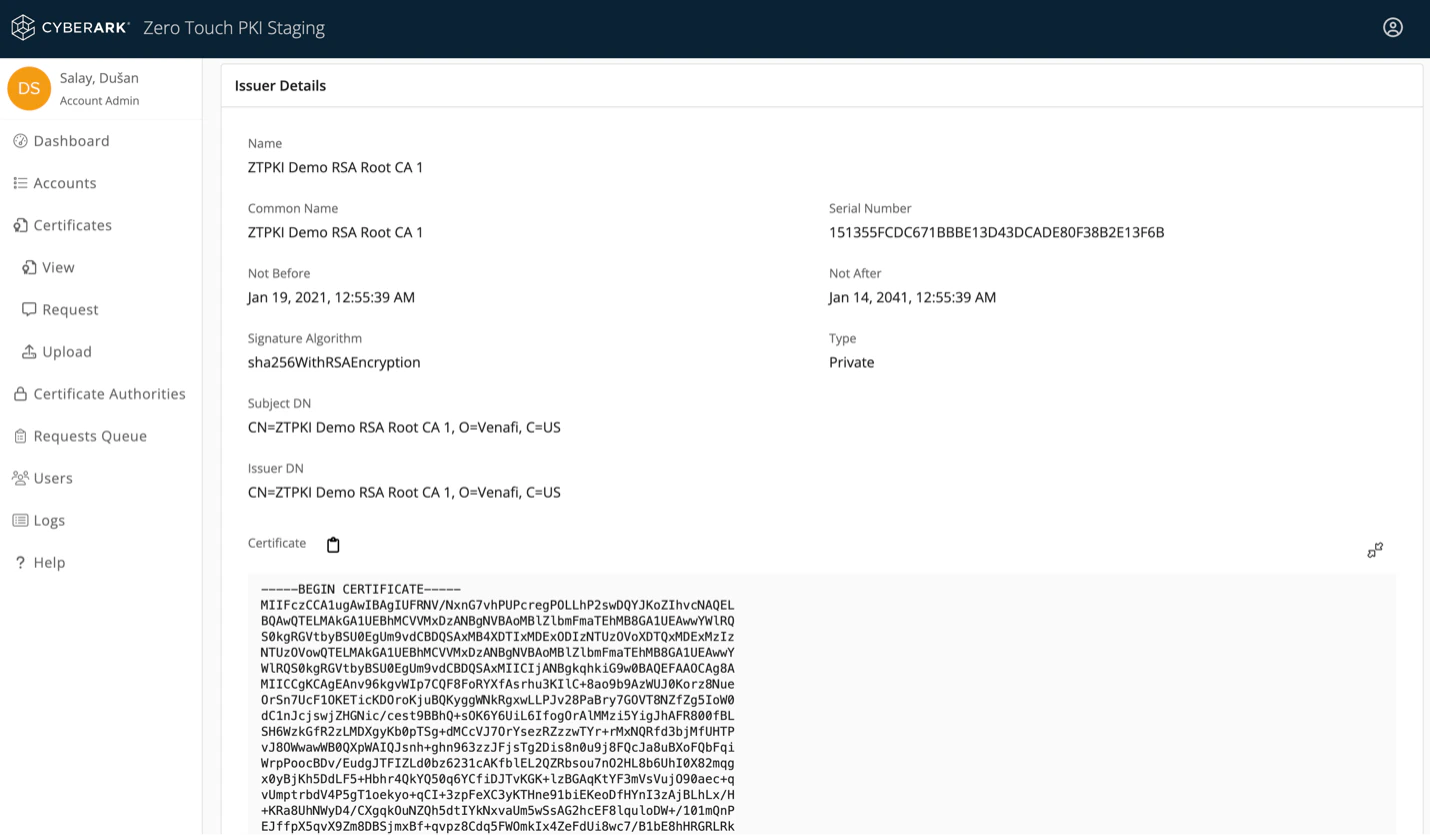
Task: Click the Logs icon in sidebar
Action: 20,520
